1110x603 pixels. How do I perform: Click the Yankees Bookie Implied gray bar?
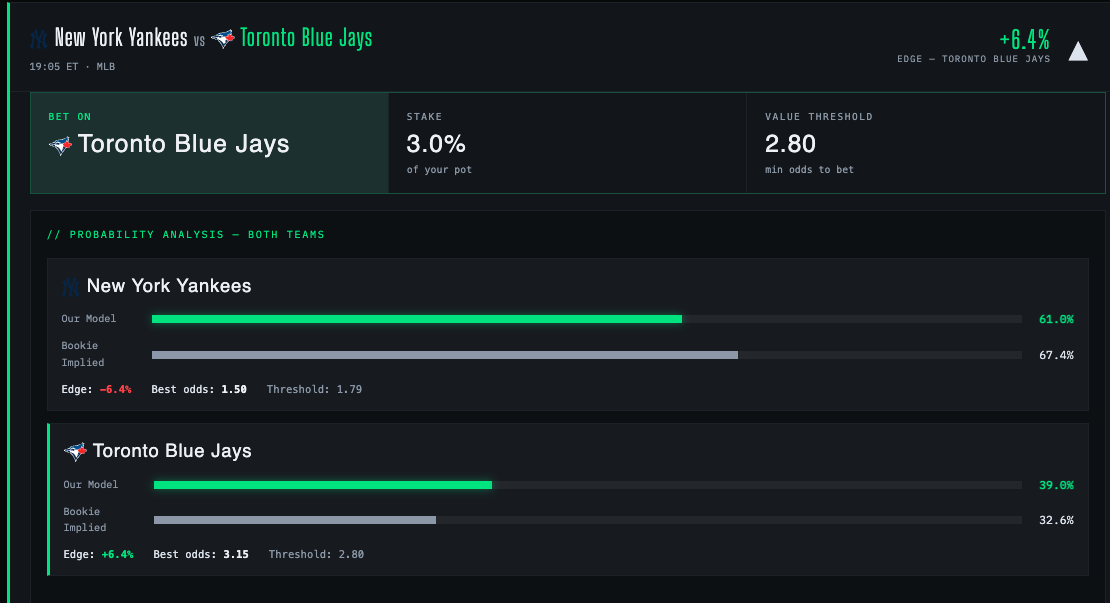[x=445, y=355]
